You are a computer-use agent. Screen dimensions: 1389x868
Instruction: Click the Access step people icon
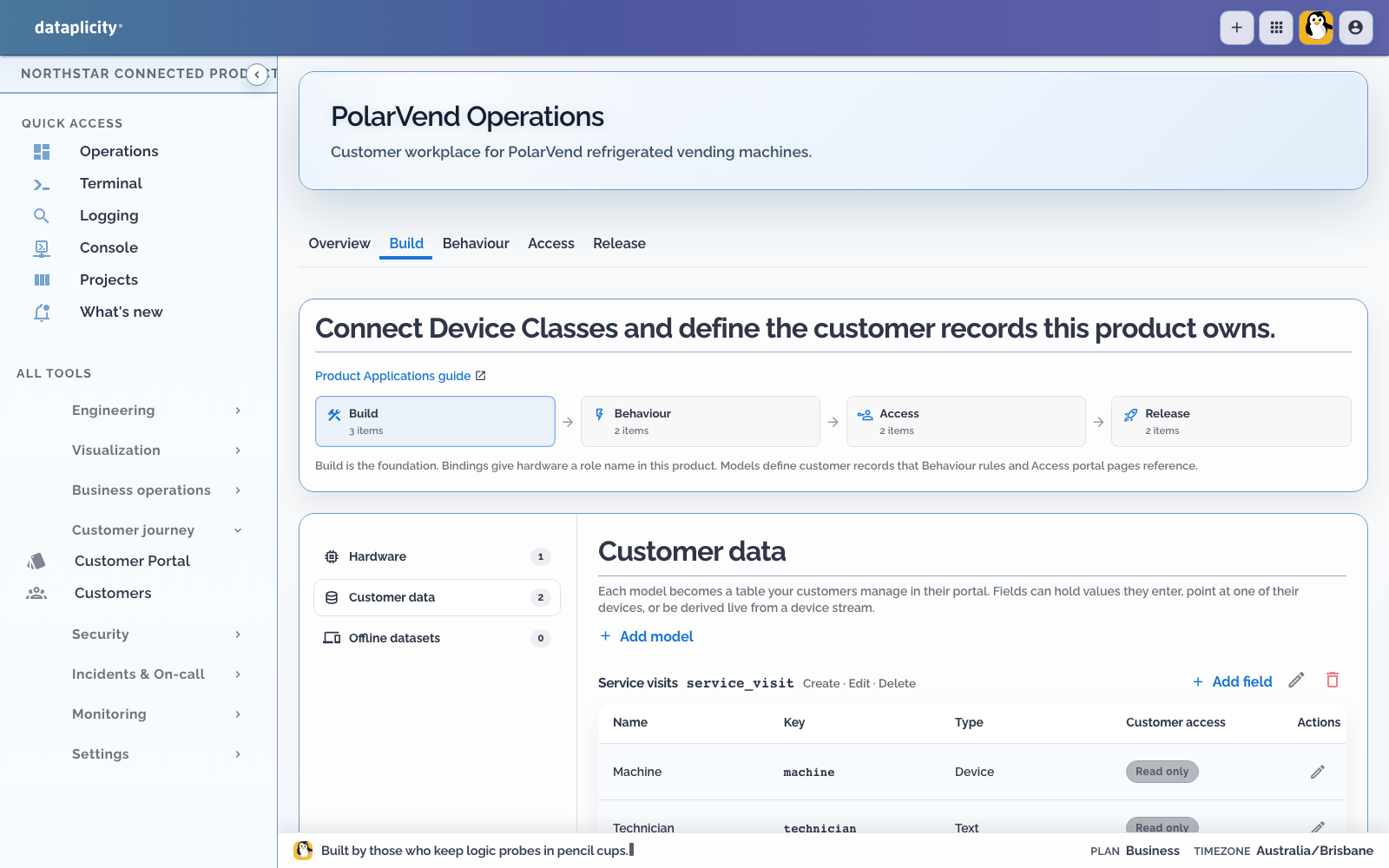(x=865, y=415)
